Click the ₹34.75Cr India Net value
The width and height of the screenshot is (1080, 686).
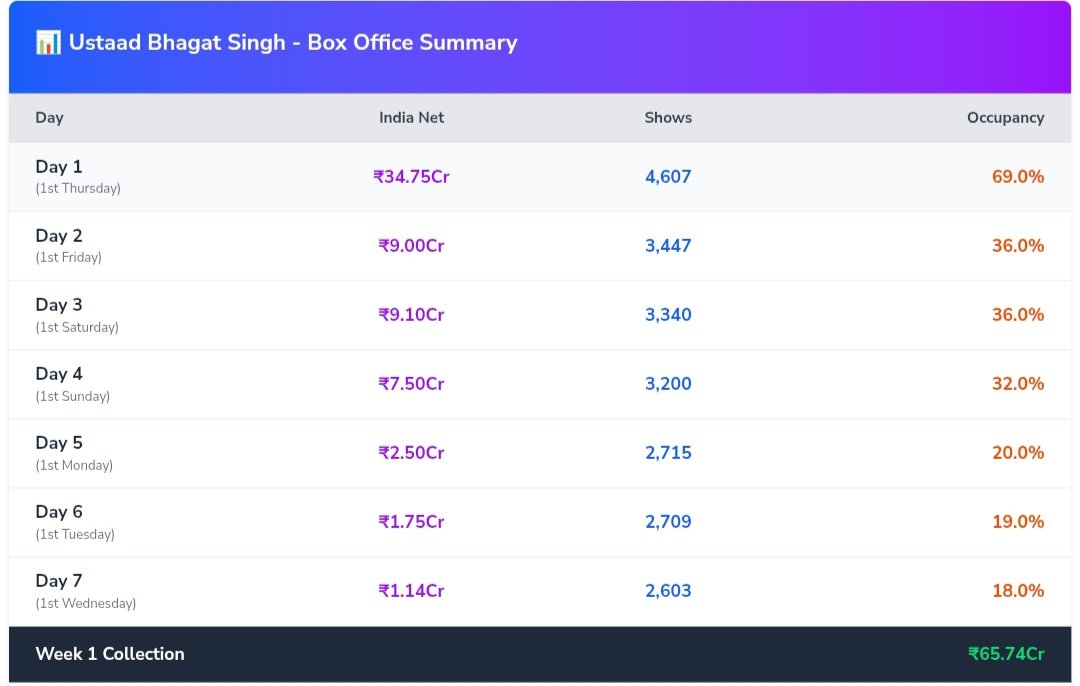pos(411,177)
